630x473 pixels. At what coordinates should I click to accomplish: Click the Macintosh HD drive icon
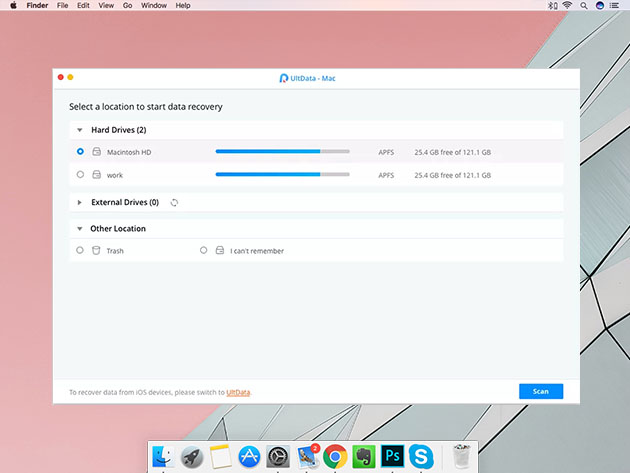[x=96, y=152]
